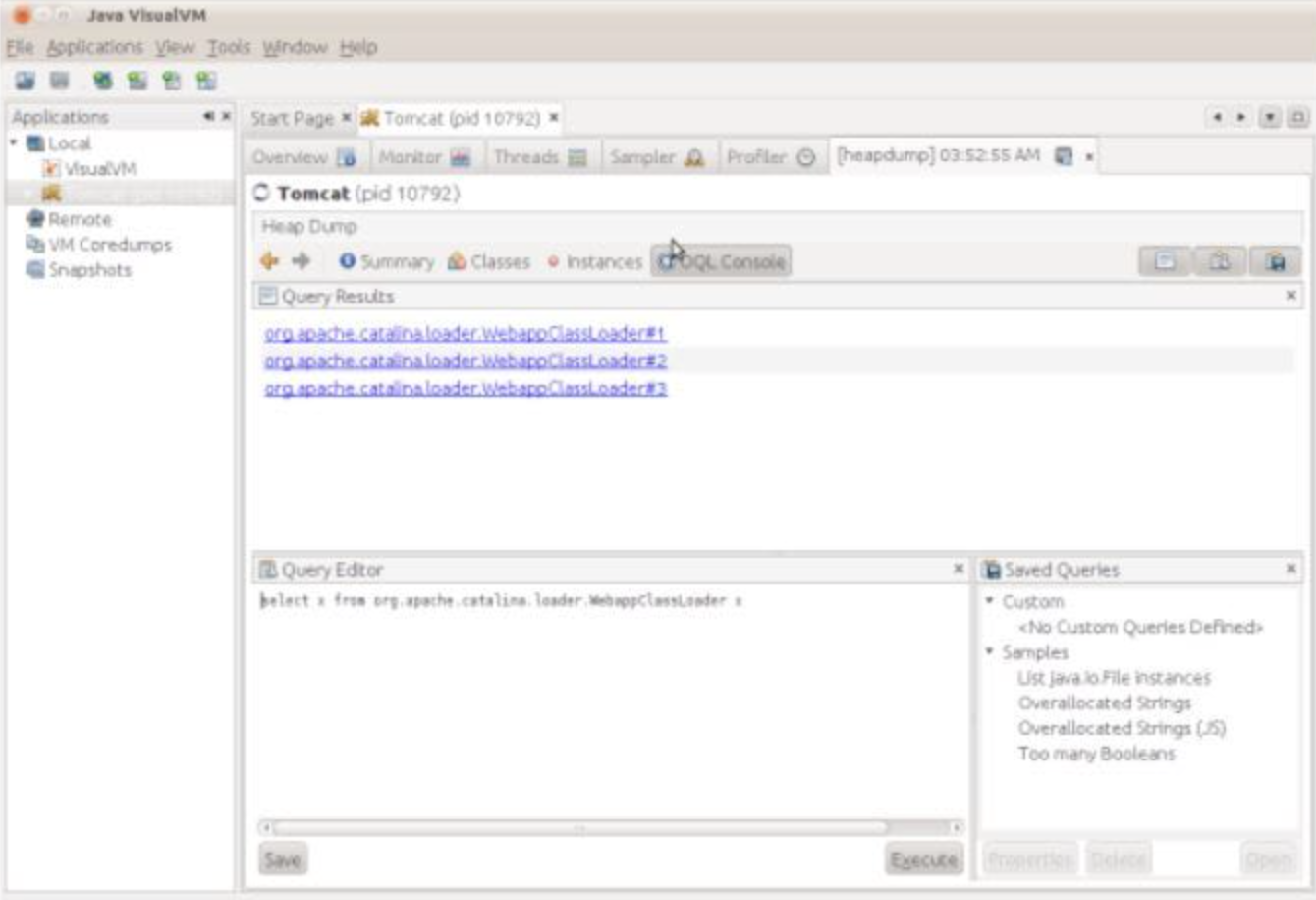Collapse the Local node in Applications
The image size is (1316, 900).
[x=14, y=143]
